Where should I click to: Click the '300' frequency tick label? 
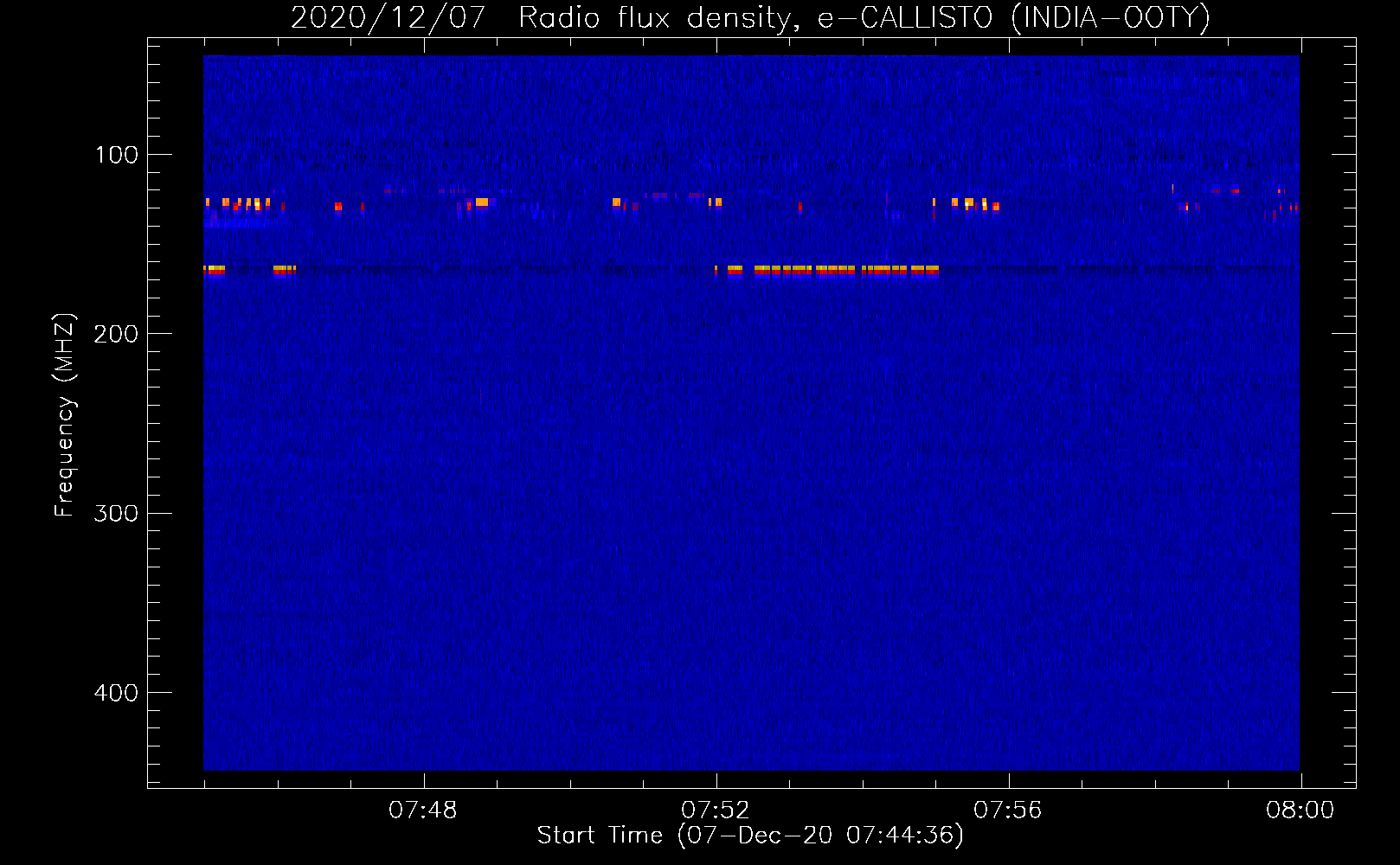(116, 513)
